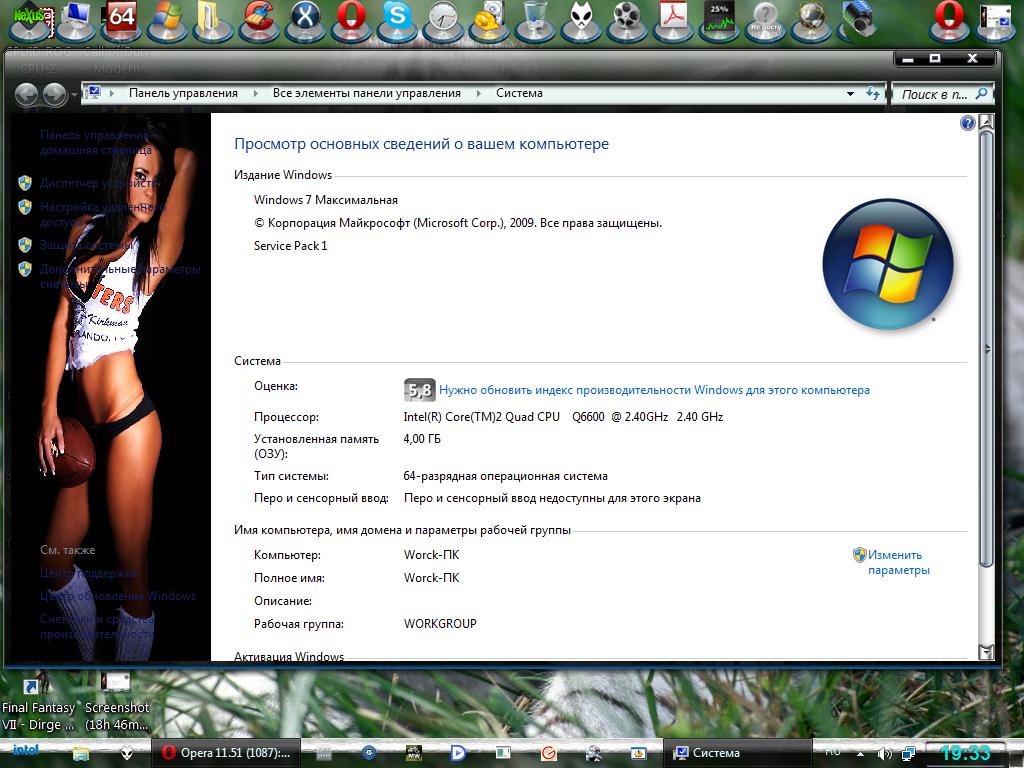Select the processor text Q6600 @ 2.40GHz
The height and width of the screenshot is (768, 1024).
tap(620, 417)
